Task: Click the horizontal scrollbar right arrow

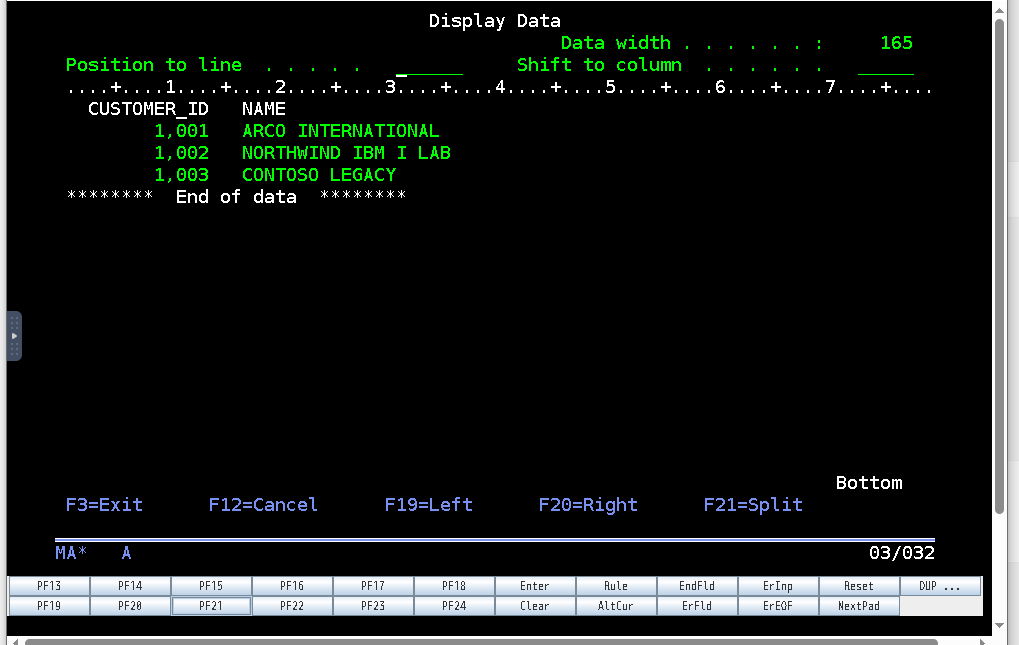Action: click(x=982, y=642)
